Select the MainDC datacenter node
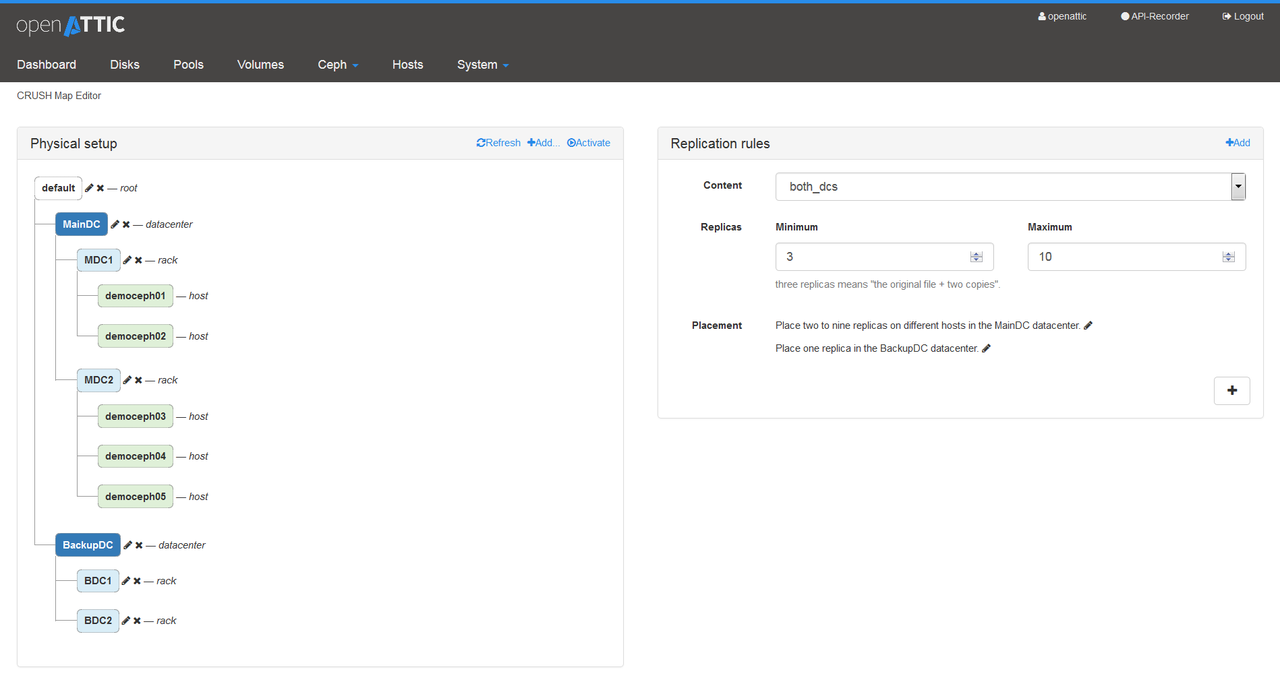The image size is (1280, 684). coord(81,225)
